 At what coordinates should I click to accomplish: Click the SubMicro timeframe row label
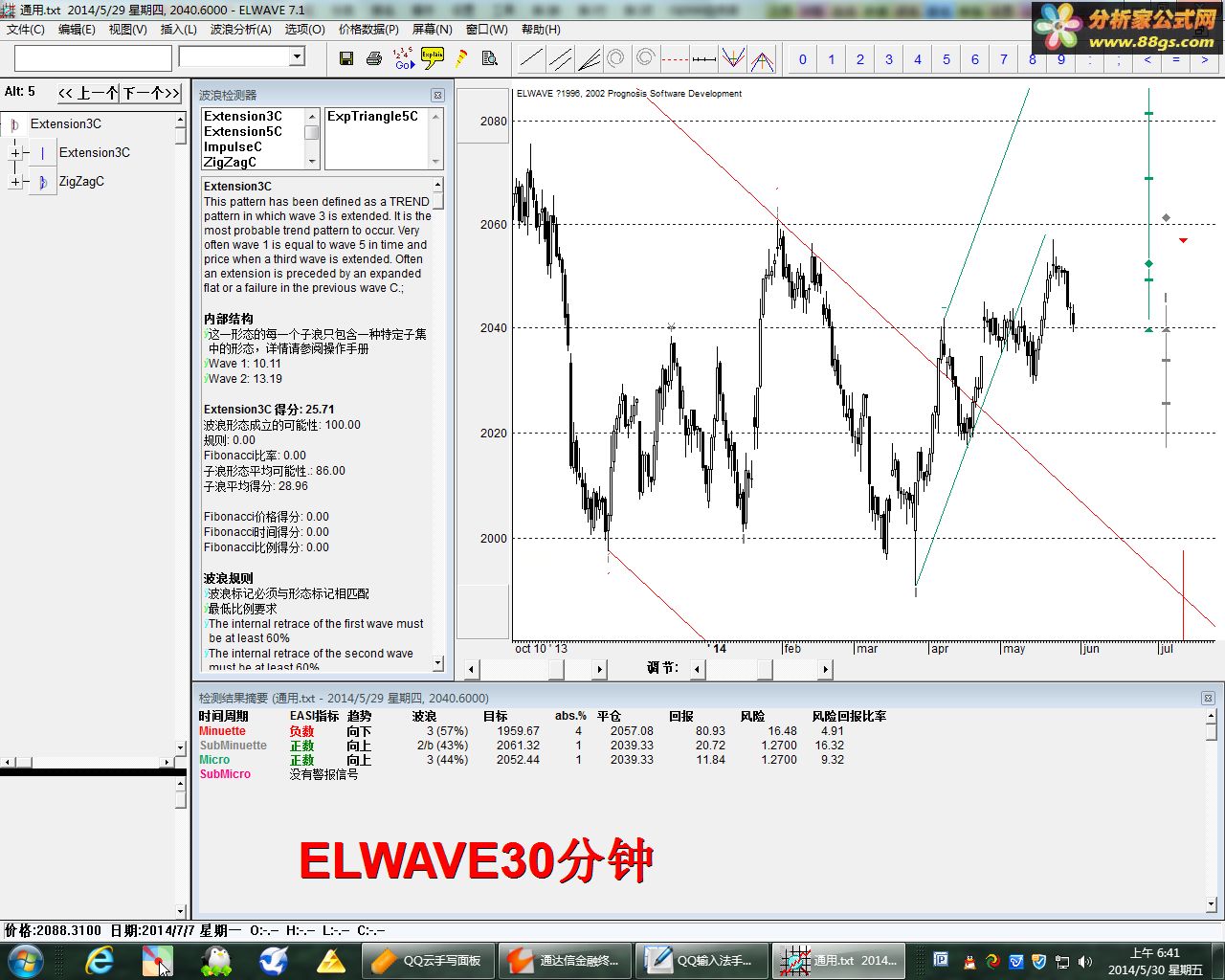(225, 774)
